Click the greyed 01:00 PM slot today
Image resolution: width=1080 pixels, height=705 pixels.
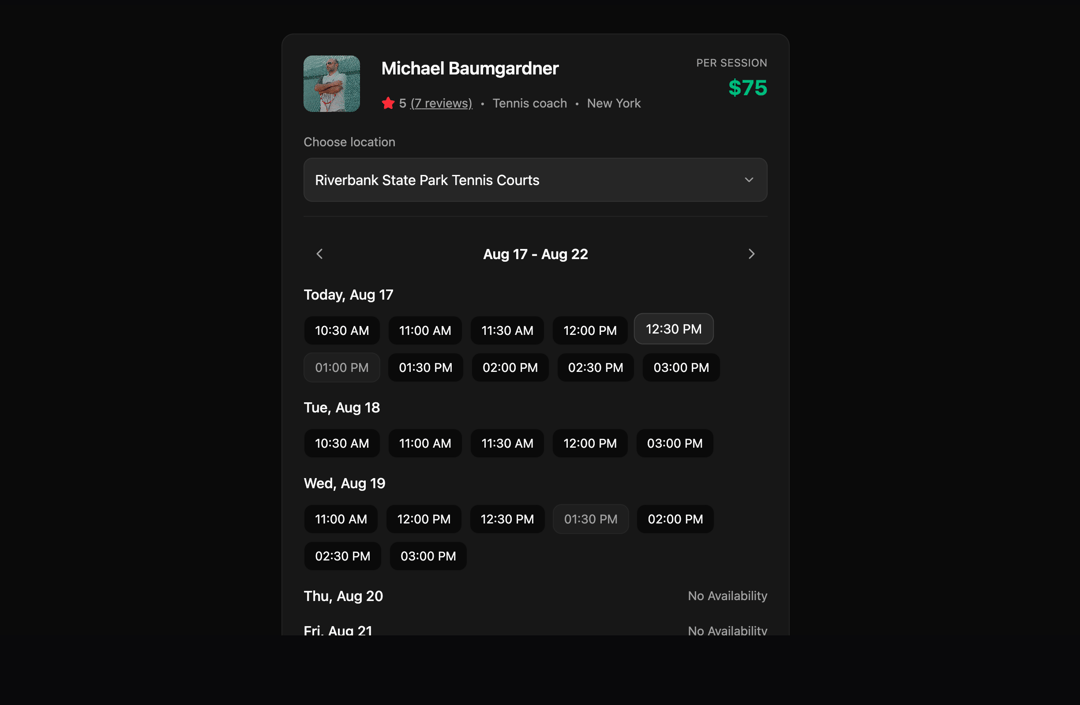coord(342,368)
